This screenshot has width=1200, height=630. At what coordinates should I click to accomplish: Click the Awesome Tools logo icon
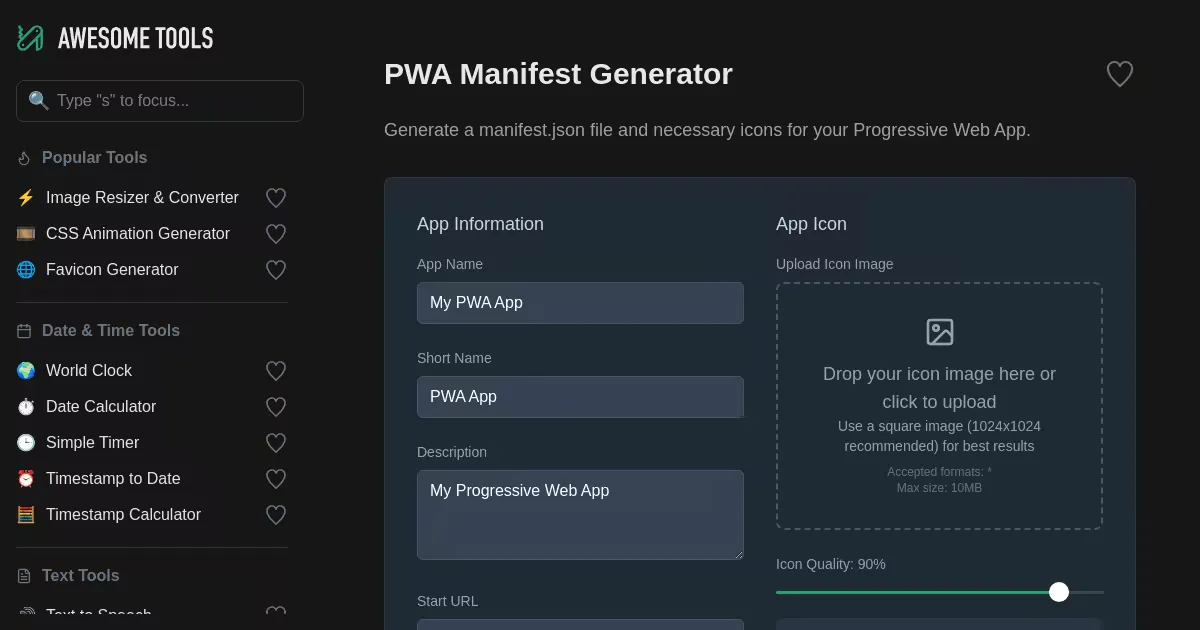[31, 38]
